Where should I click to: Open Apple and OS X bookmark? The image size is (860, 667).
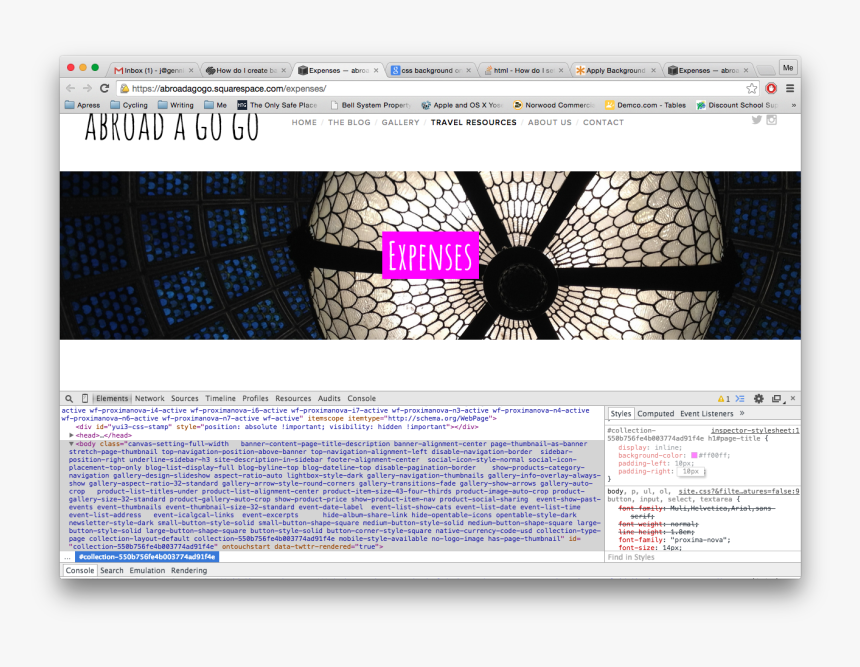click(x=461, y=105)
